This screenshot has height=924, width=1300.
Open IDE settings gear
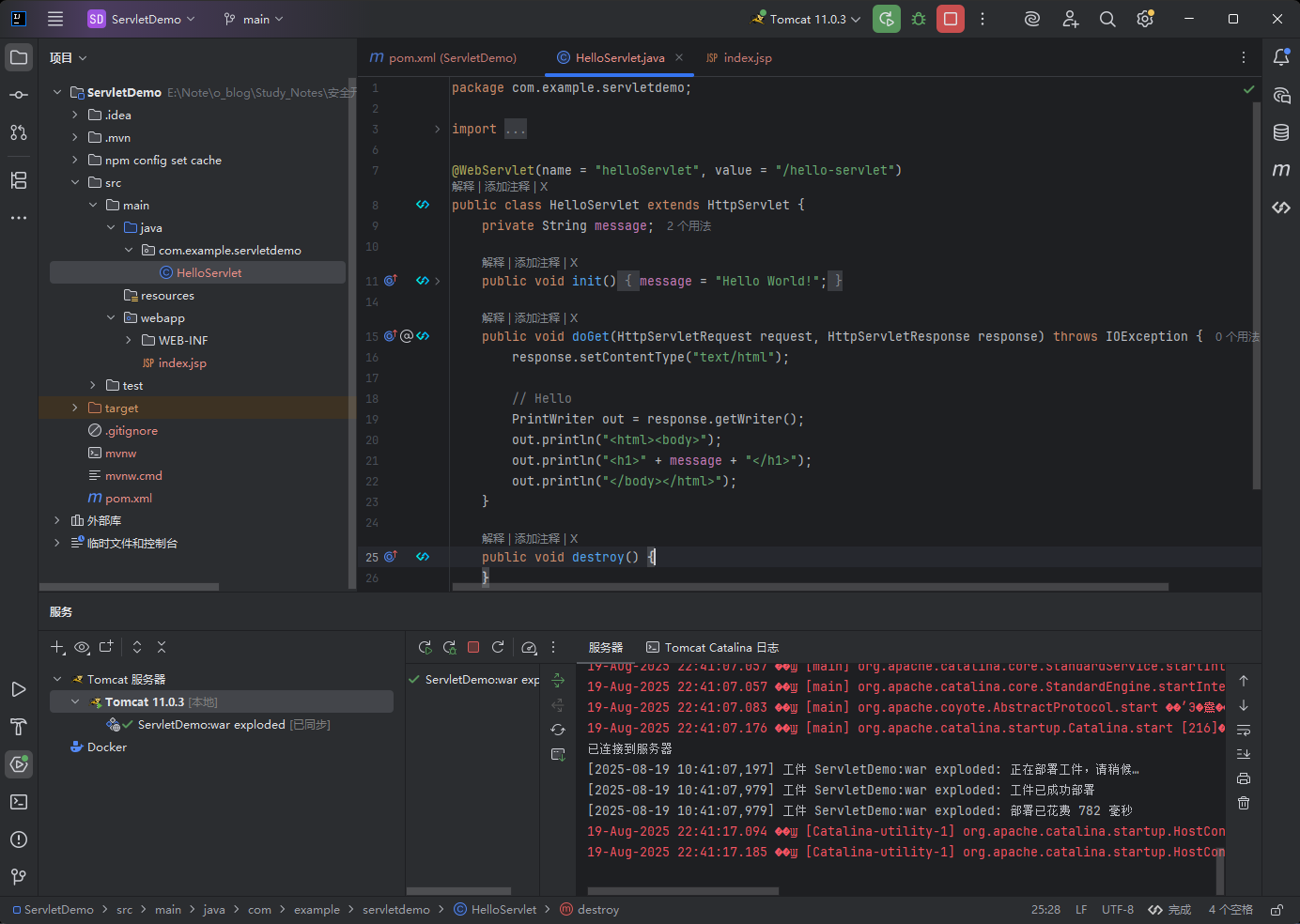1145,19
